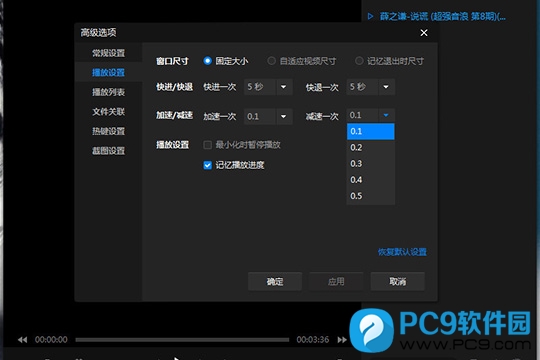This screenshot has width=540, height=360.
Task: Choose 0.1 in the open dropdown list
Action: (x=371, y=131)
